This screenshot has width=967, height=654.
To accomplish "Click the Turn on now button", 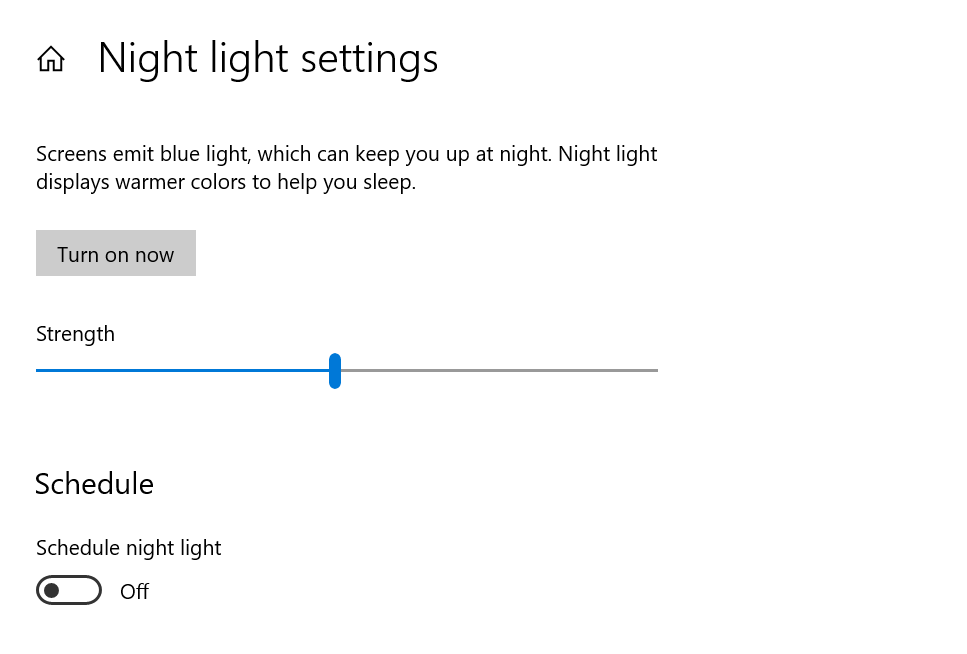I will (x=116, y=253).
